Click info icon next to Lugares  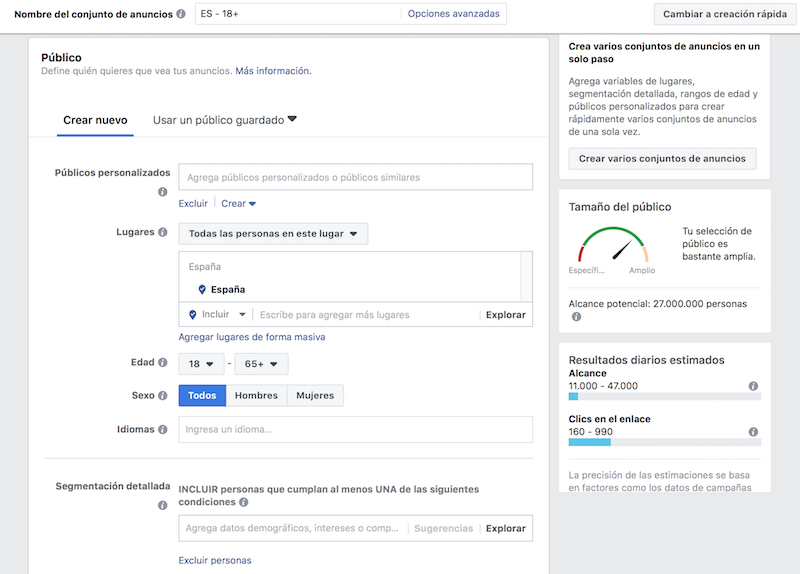pyautogui.click(x=162, y=232)
